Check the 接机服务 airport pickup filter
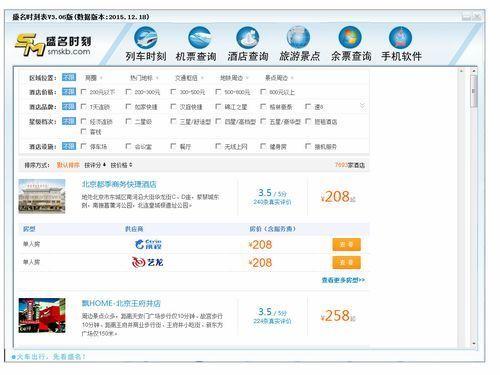Viewport: 500px width, 375px height. tap(308, 146)
